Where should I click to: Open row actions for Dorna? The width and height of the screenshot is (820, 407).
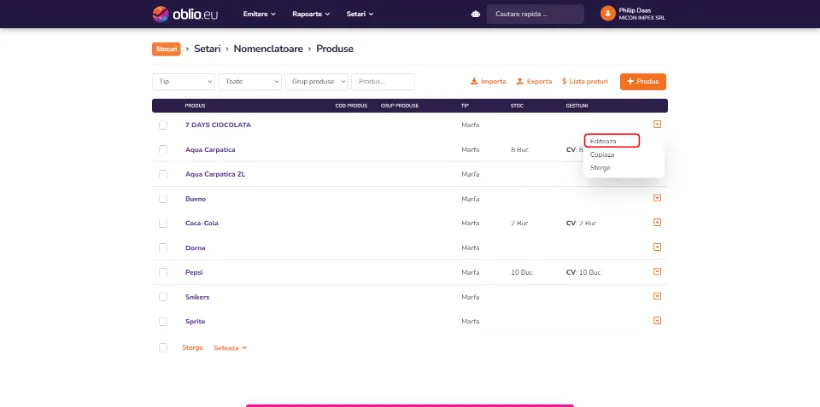click(x=657, y=247)
